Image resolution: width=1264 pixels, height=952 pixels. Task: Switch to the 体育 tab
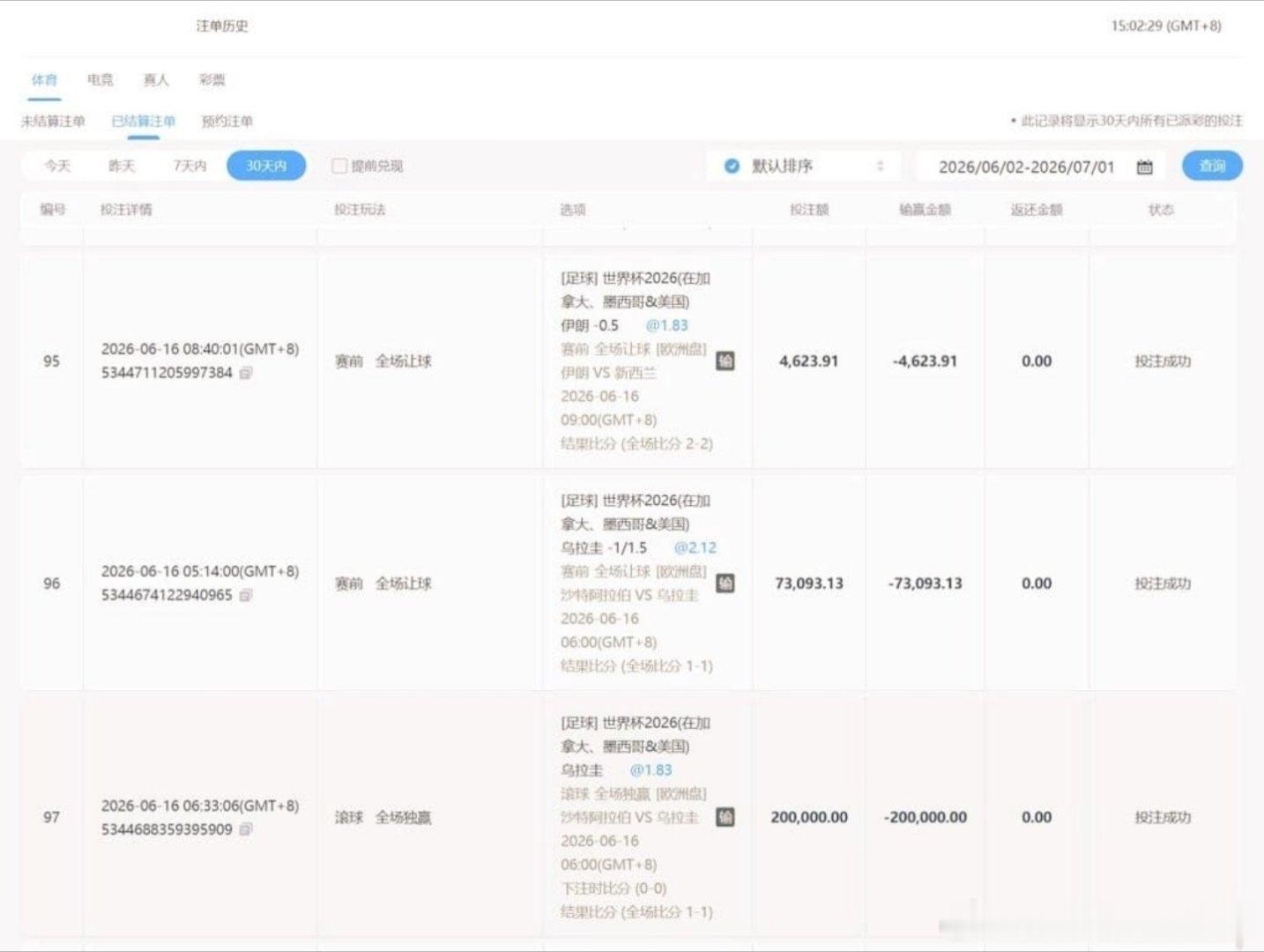pyautogui.click(x=44, y=79)
